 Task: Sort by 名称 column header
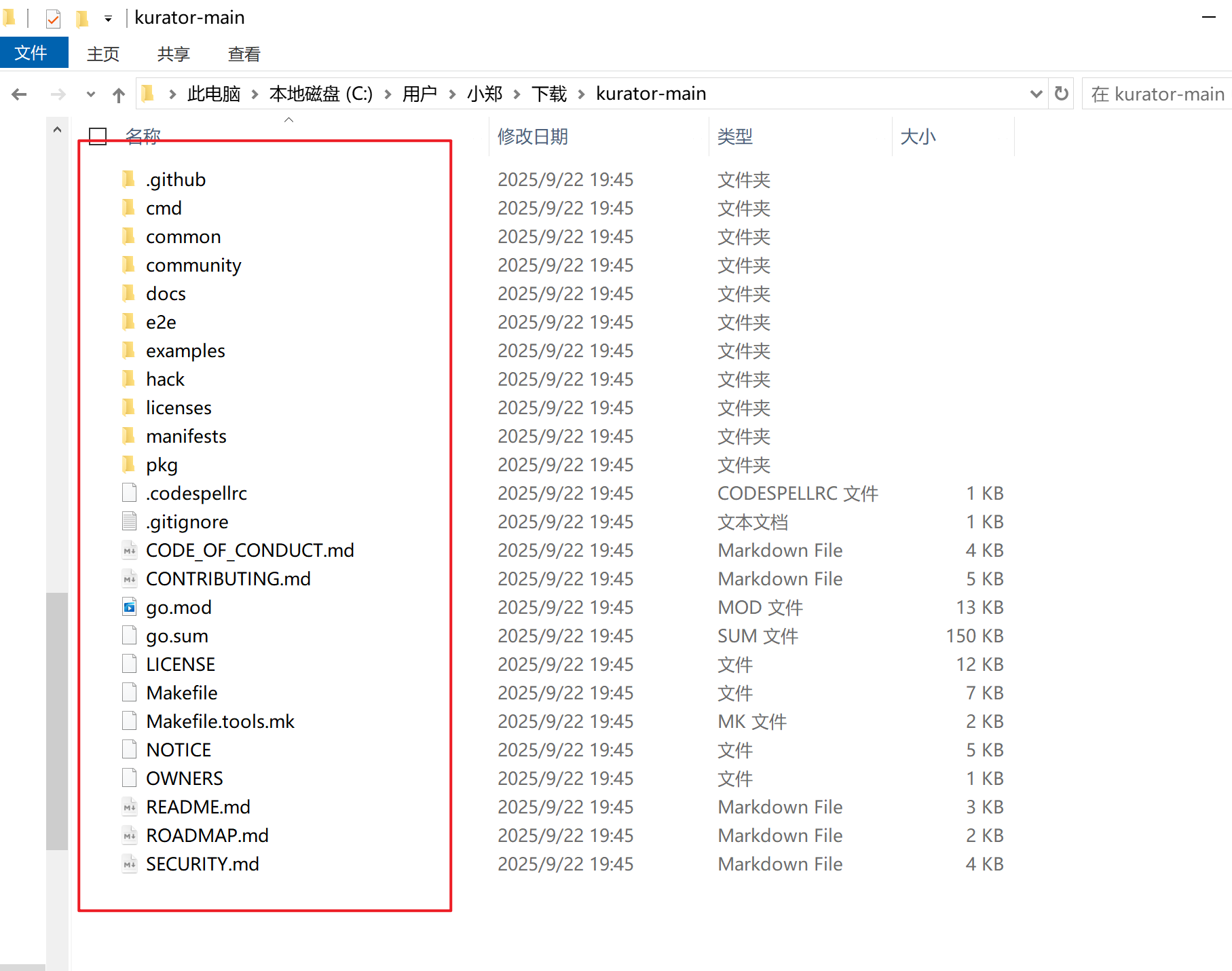point(143,136)
